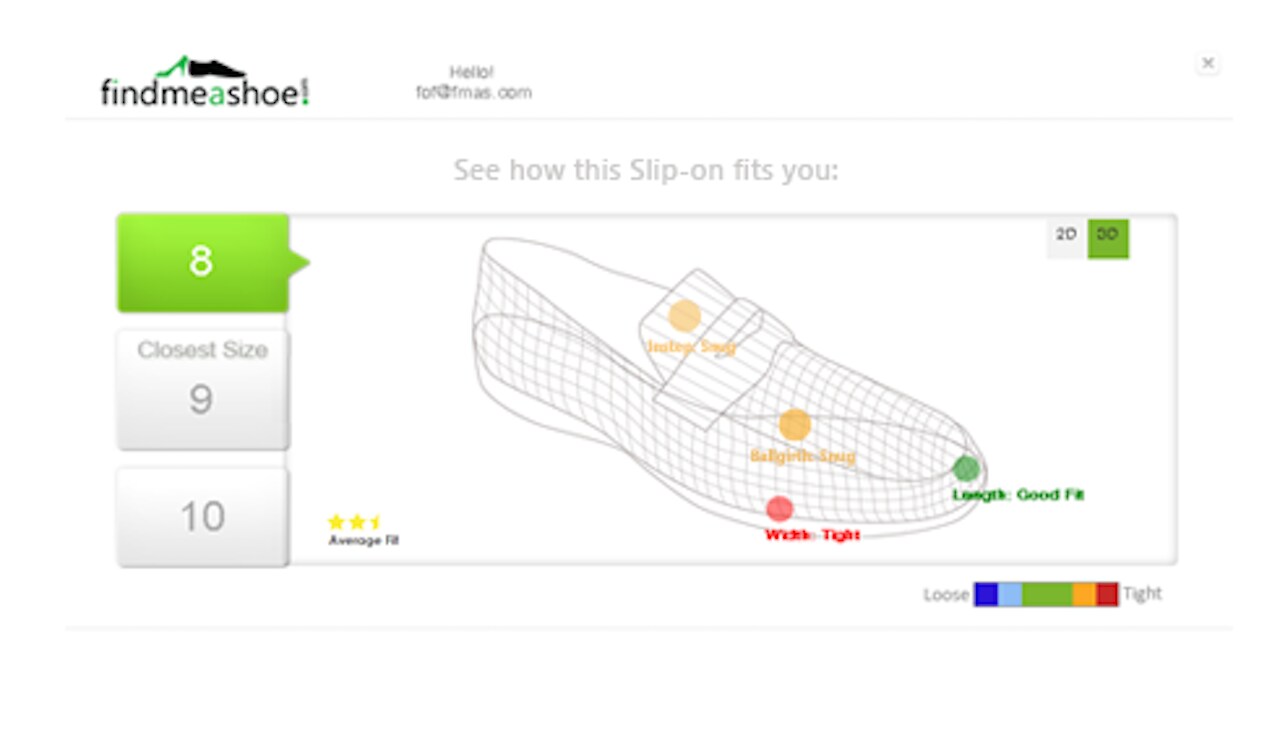Select shoe size 10 tab

(x=202, y=516)
